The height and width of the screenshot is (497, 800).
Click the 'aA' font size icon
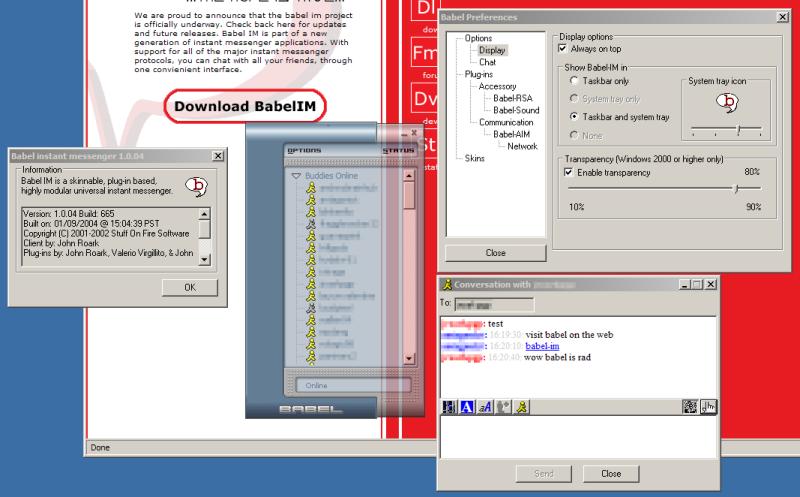coord(485,407)
